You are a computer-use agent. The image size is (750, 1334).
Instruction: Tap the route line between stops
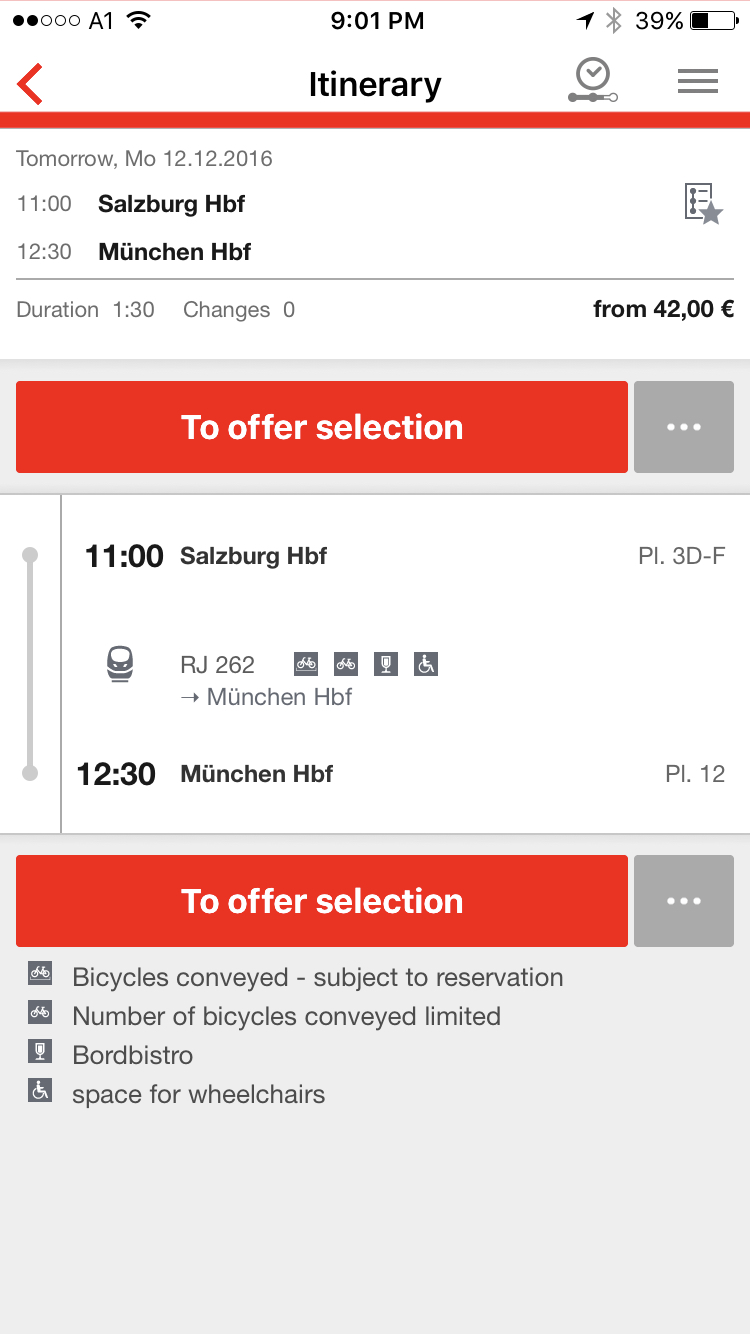pyautogui.click(x=30, y=664)
